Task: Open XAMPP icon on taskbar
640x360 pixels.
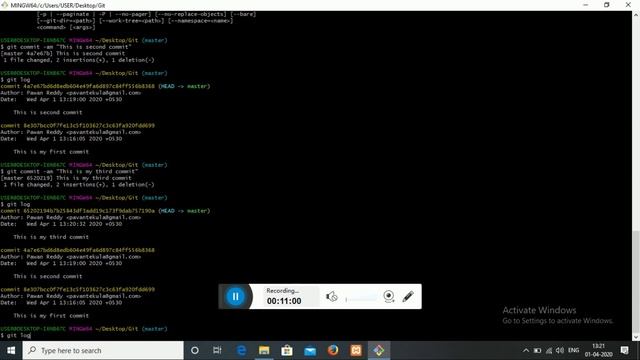Action: 356,350
